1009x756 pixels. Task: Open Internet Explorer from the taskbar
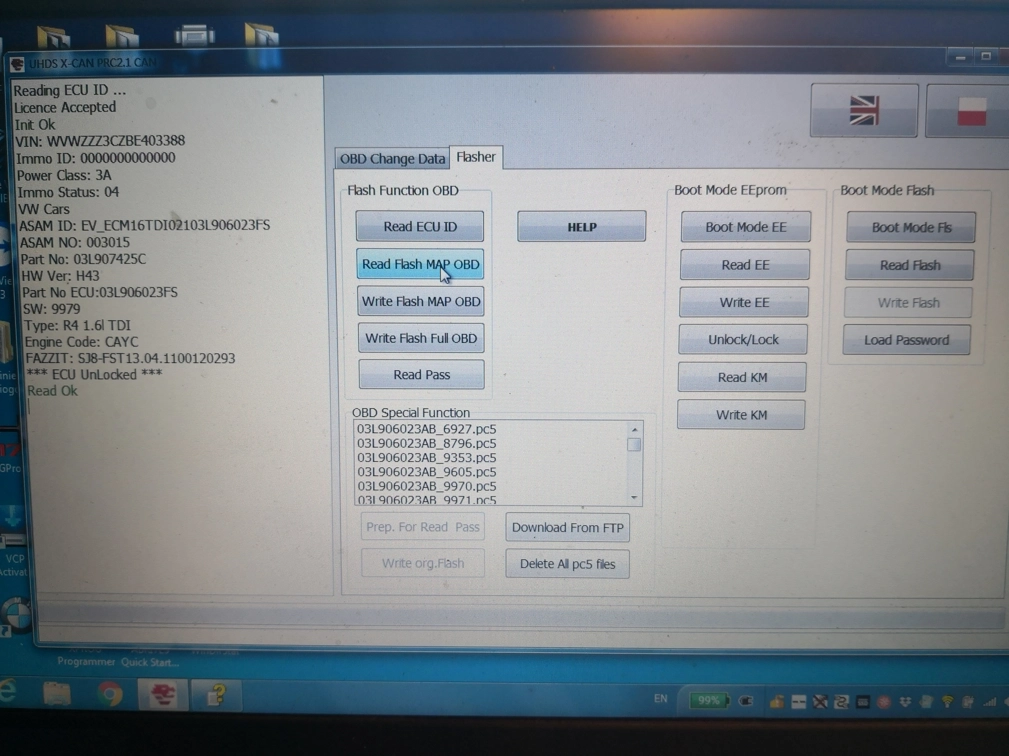pos(8,692)
